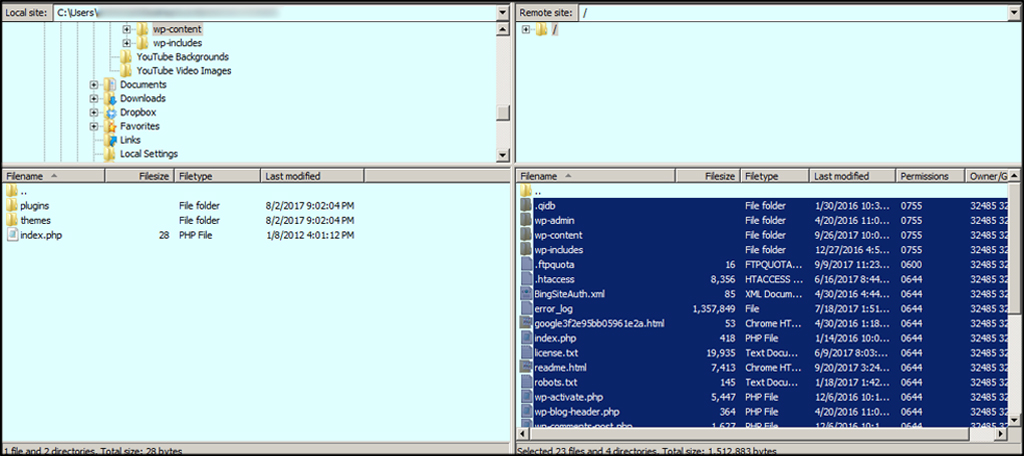
Task: Click the wp-admin folder icon in remote list
Action: pos(526,221)
